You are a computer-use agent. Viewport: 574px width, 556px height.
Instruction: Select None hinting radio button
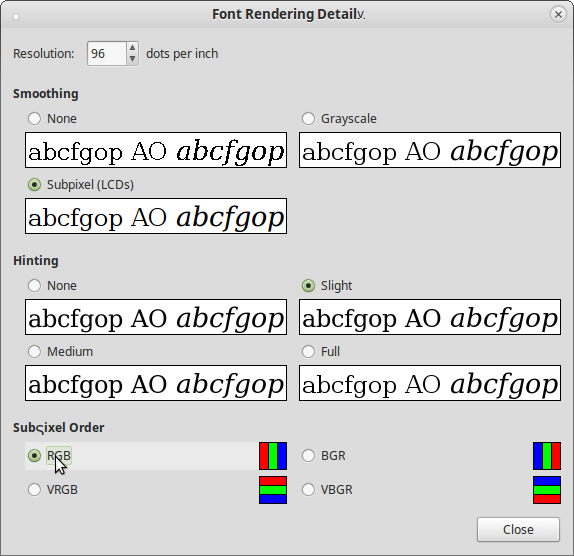coord(34,286)
